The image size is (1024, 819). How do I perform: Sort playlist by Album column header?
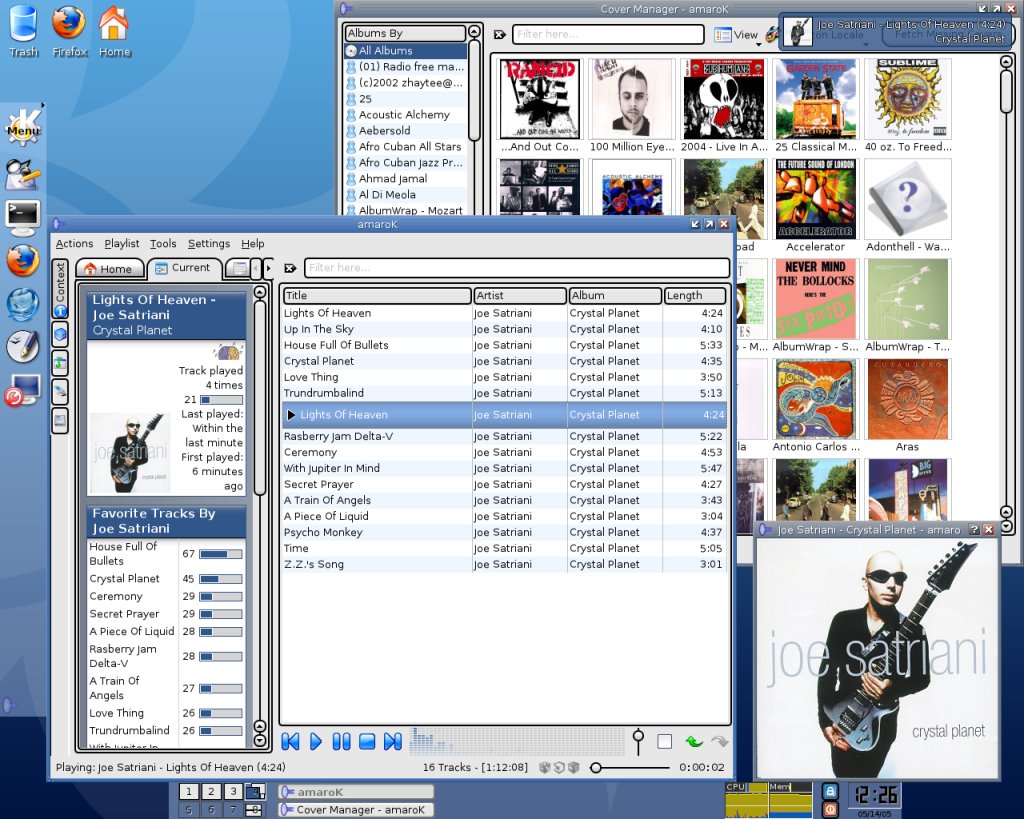(615, 296)
